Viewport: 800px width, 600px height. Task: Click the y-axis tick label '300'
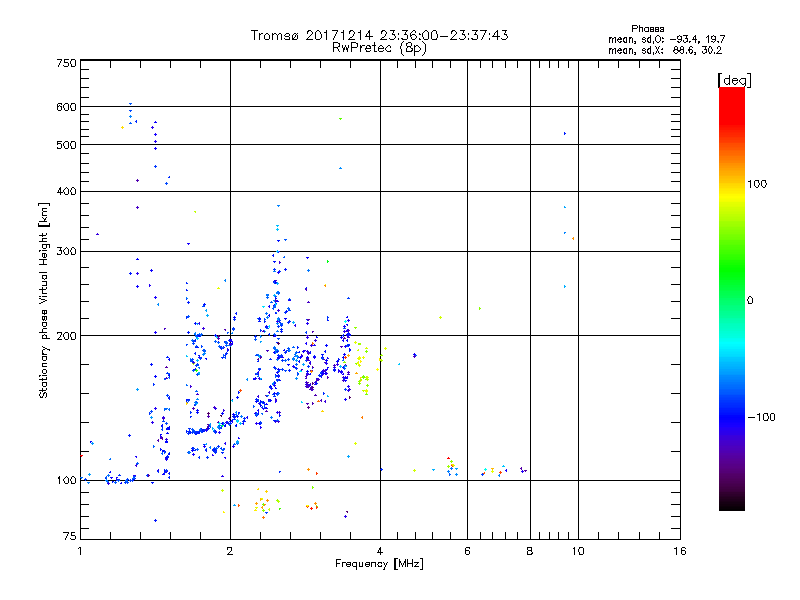tap(66, 252)
